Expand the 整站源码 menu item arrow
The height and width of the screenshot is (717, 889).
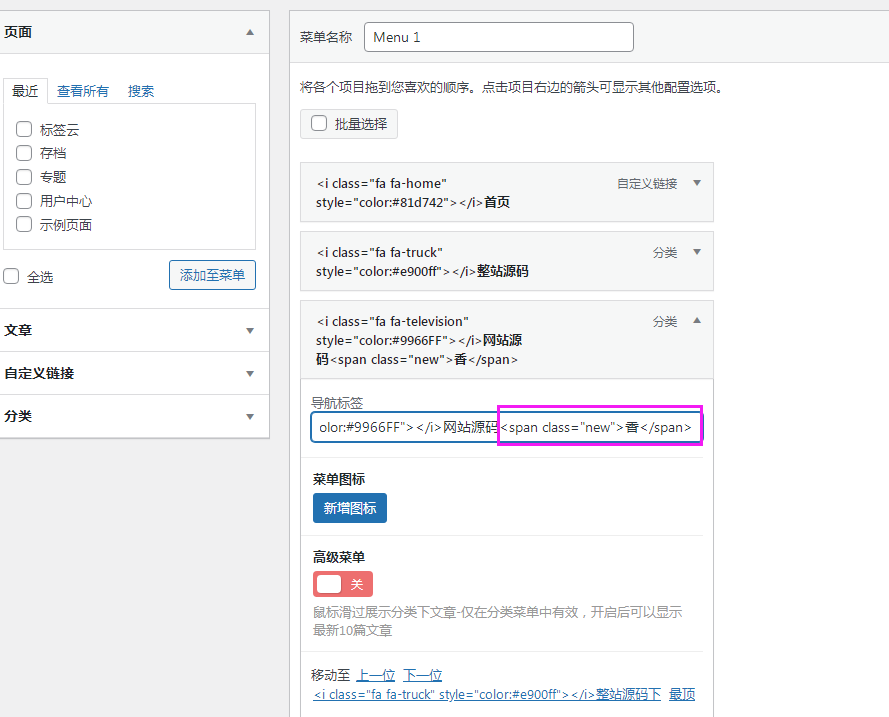[697, 252]
